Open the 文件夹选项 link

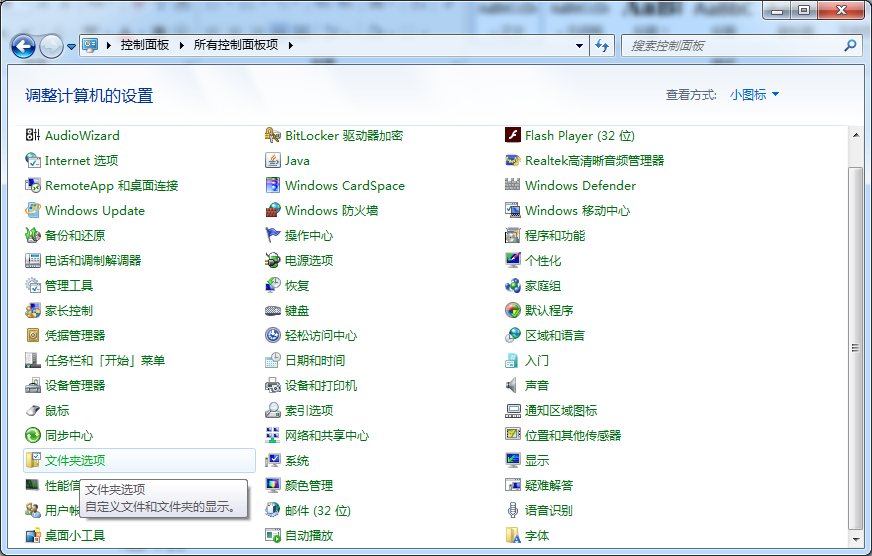pyautogui.click(x=75, y=460)
